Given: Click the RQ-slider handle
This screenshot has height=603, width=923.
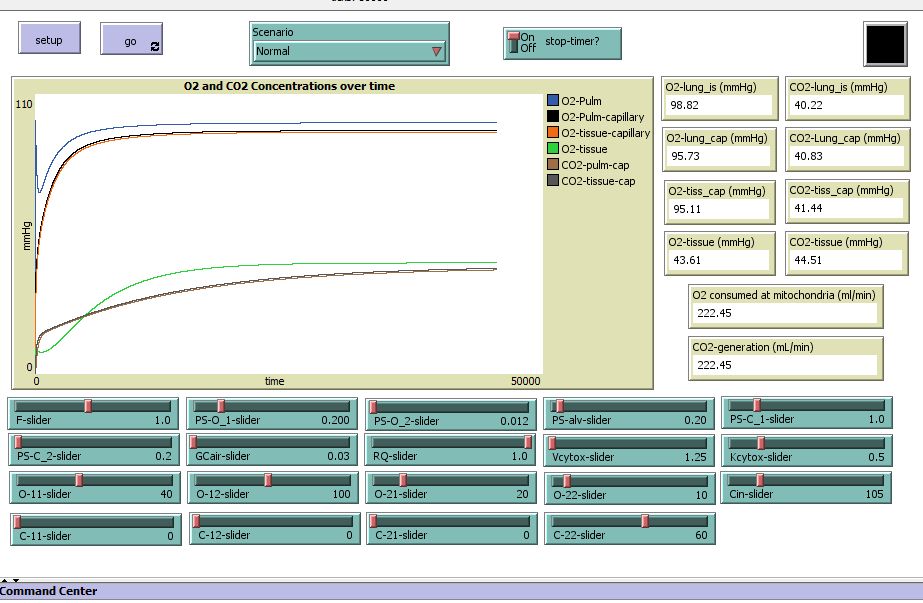Looking at the screenshot, I should click(526, 443).
